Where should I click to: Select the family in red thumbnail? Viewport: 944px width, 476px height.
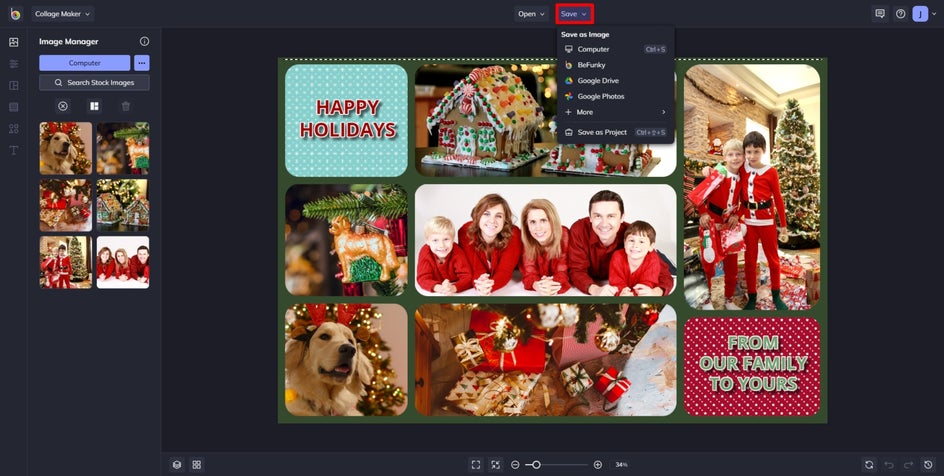point(123,262)
